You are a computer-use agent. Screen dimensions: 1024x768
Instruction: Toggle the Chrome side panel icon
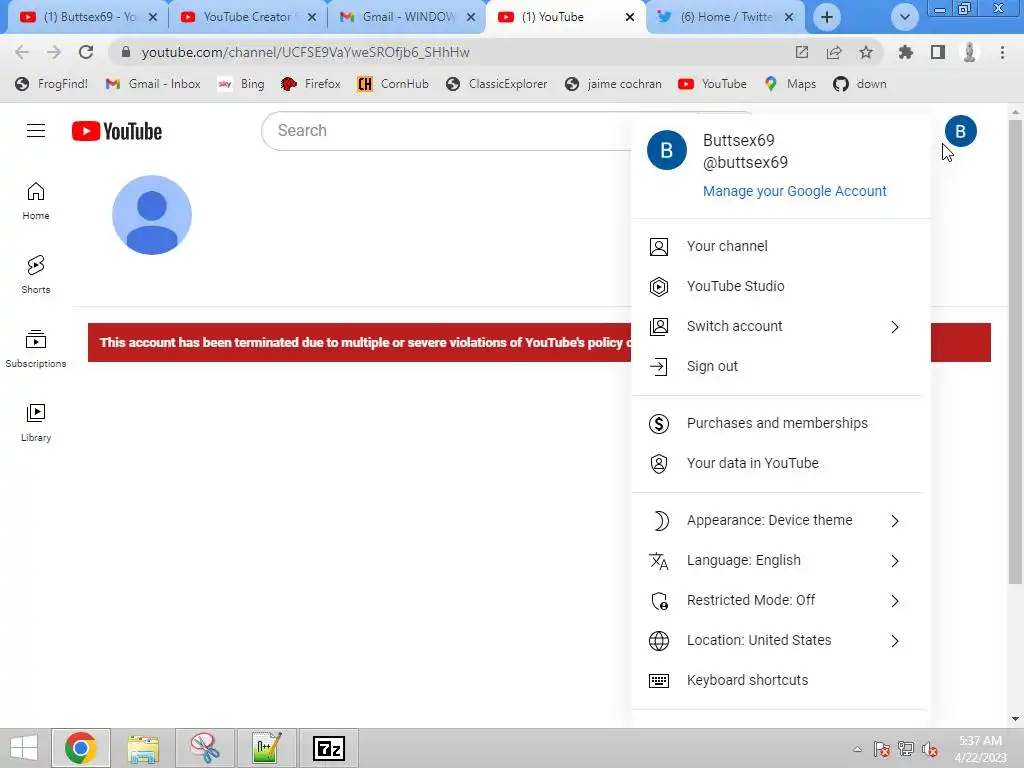tap(938, 52)
